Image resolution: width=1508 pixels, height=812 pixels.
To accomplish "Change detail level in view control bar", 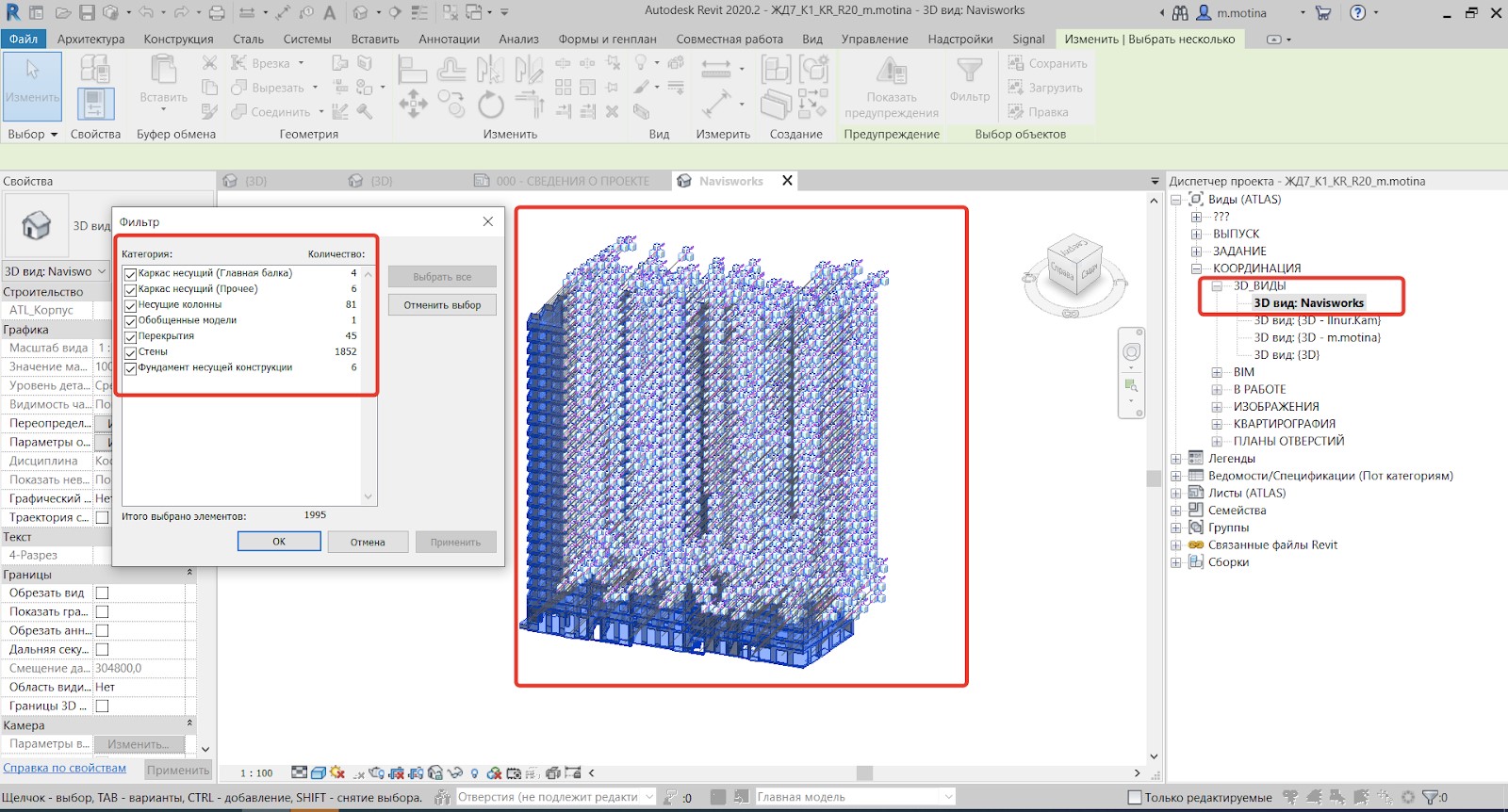I will (299, 772).
